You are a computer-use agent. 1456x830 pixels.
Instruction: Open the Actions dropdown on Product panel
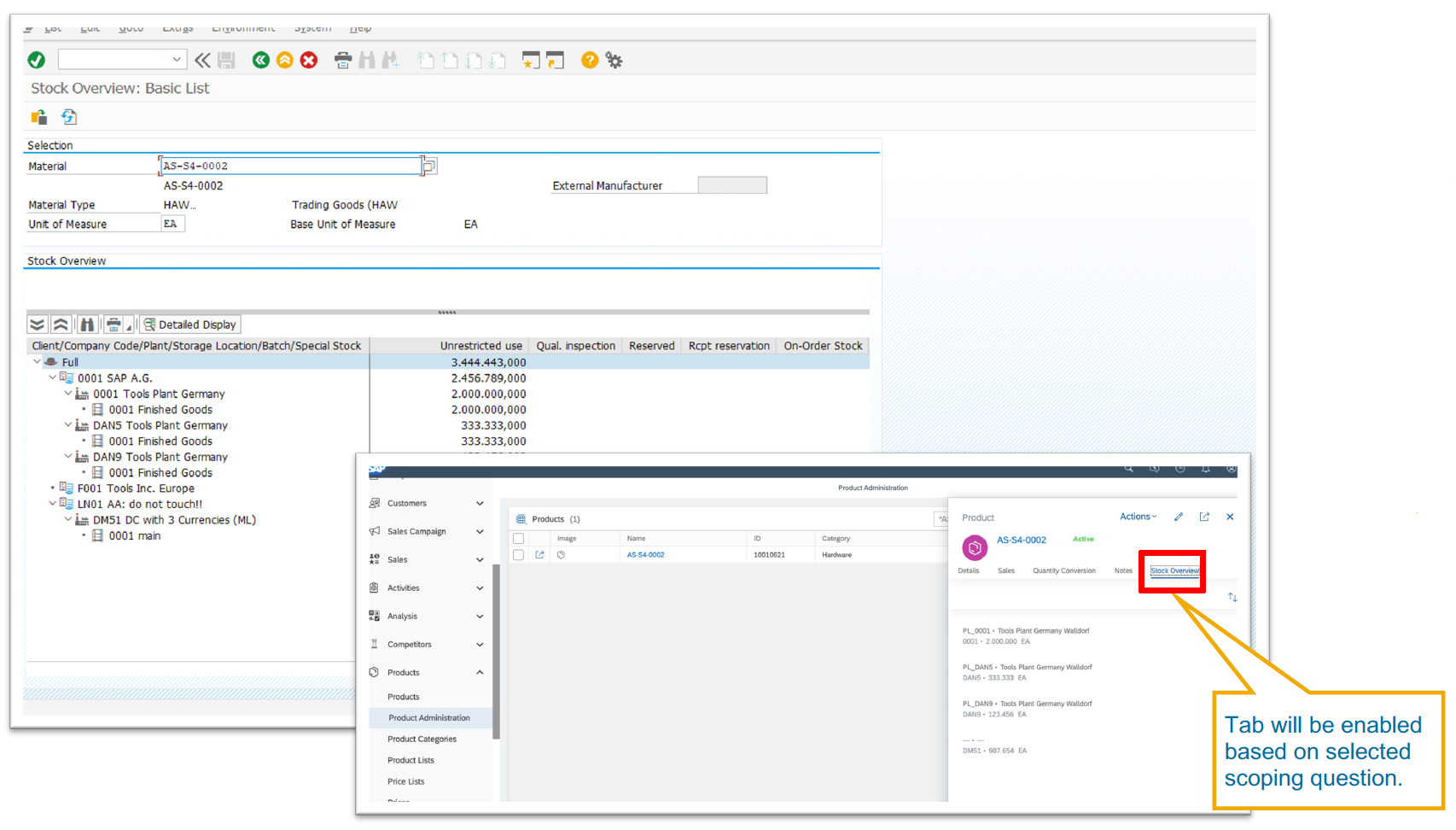(x=1138, y=517)
